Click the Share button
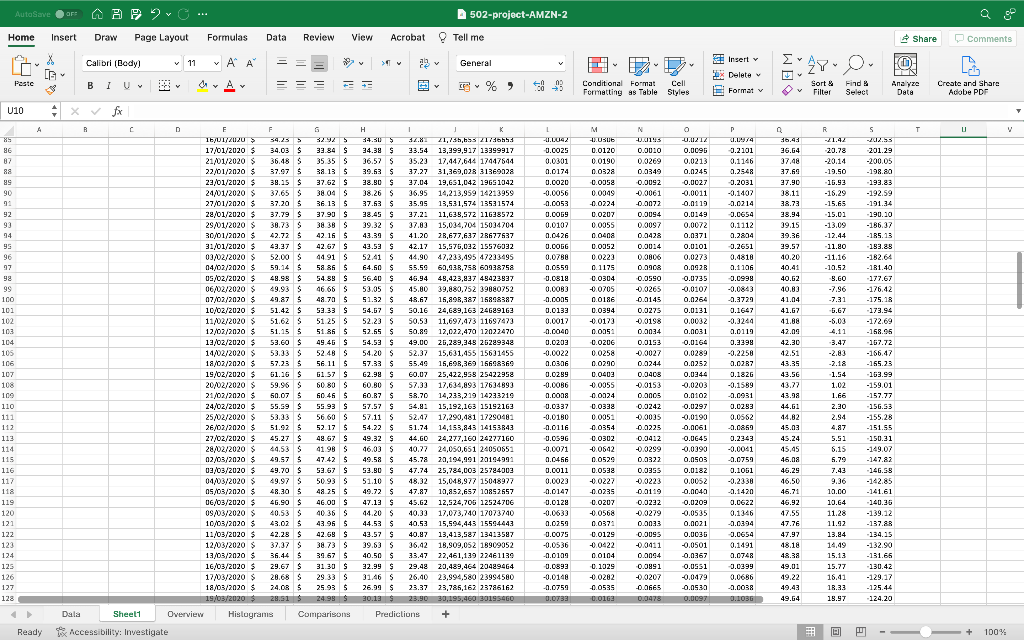 pos(918,38)
